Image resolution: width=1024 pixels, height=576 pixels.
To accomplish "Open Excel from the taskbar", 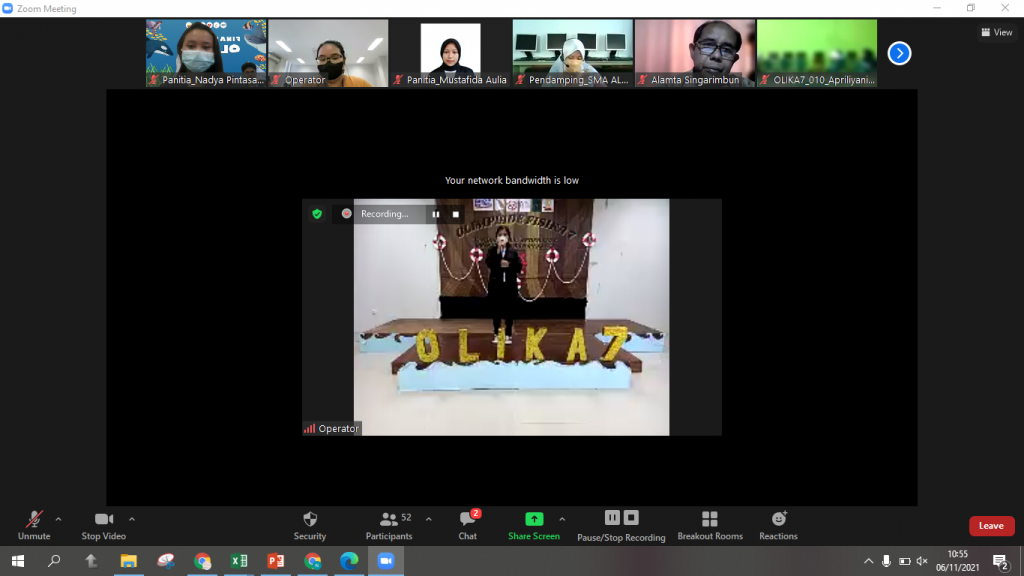I will click(x=239, y=561).
